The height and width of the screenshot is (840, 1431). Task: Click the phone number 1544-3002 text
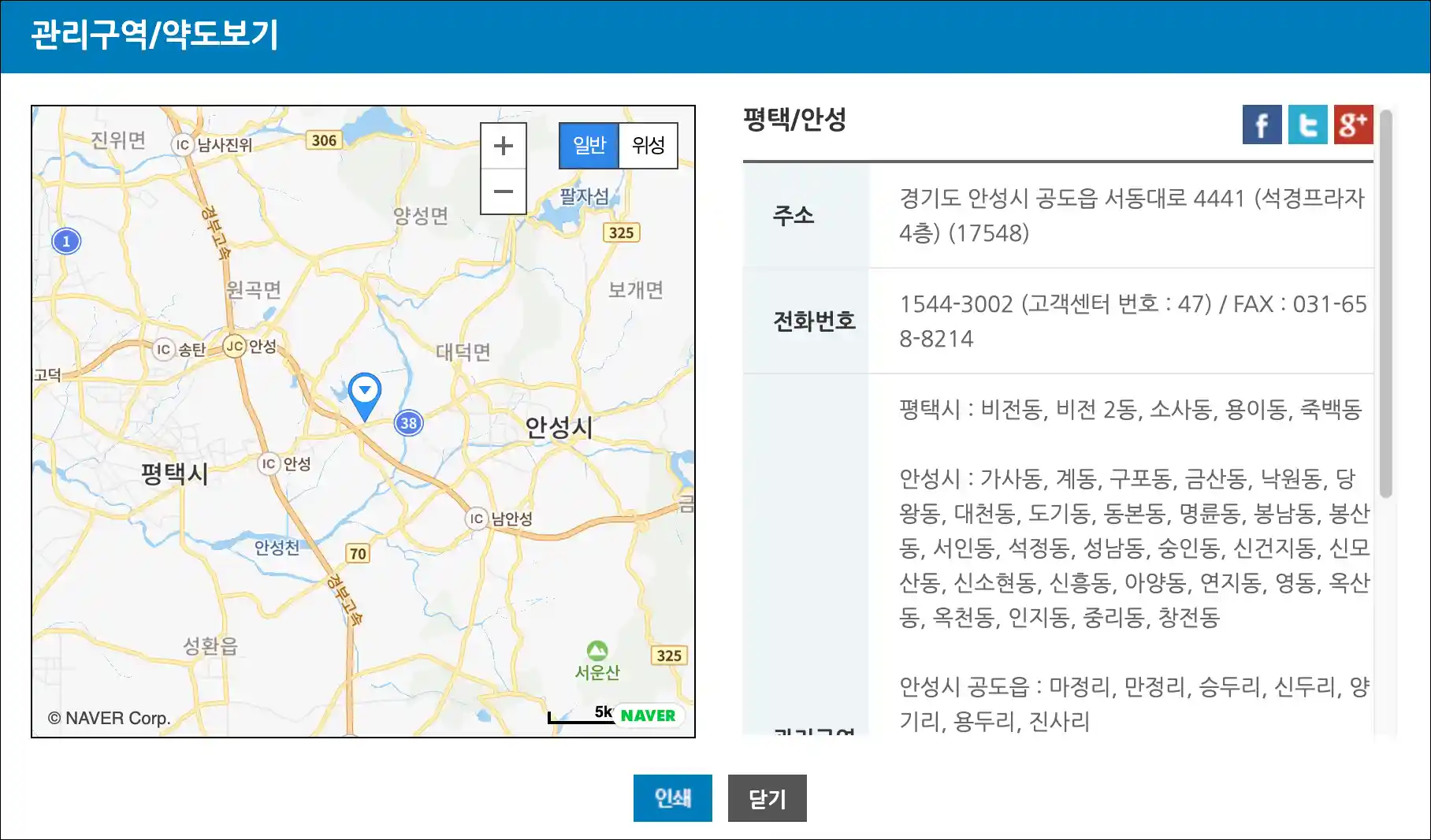(956, 303)
